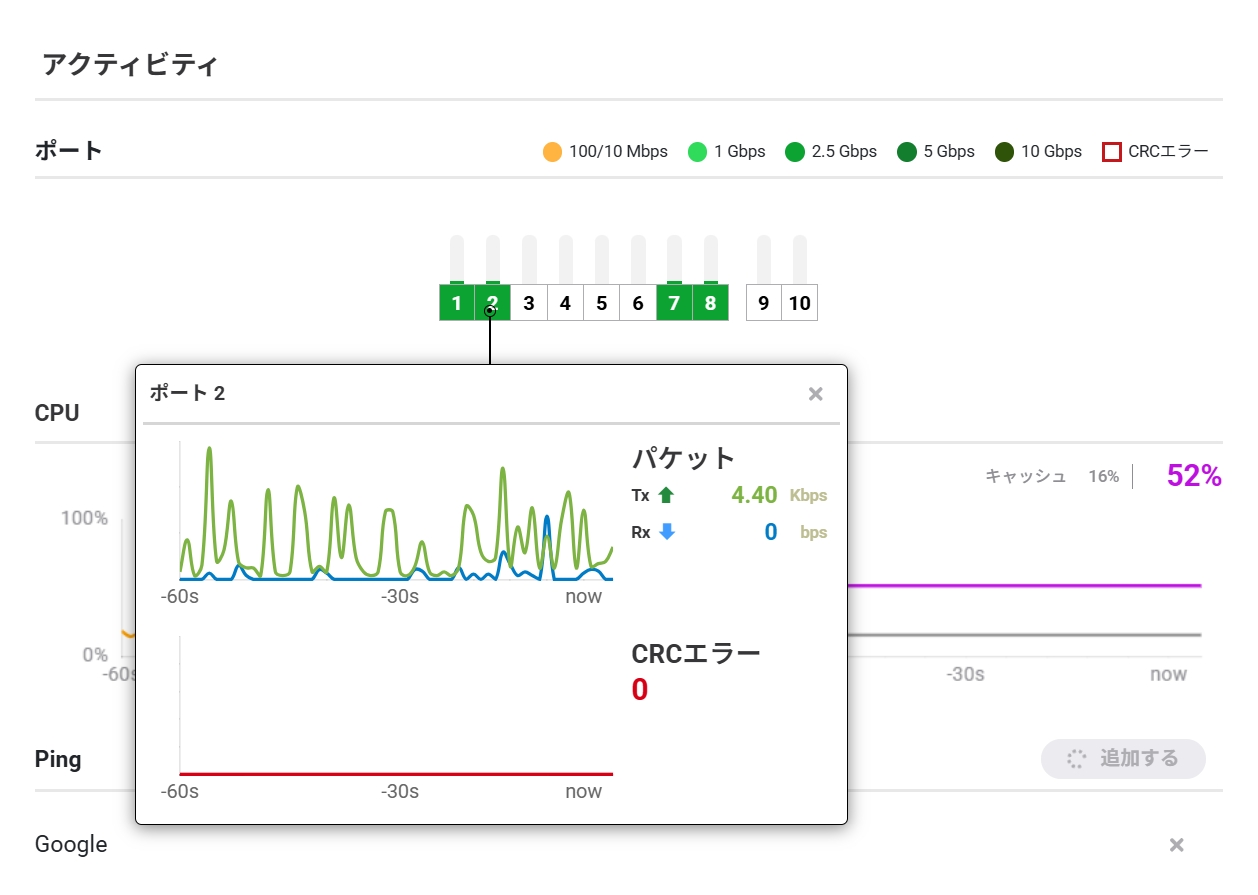The height and width of the screenshot is (895, 1258).
Task: Click the 52% CPU usage value
Action: [1194, 477]
